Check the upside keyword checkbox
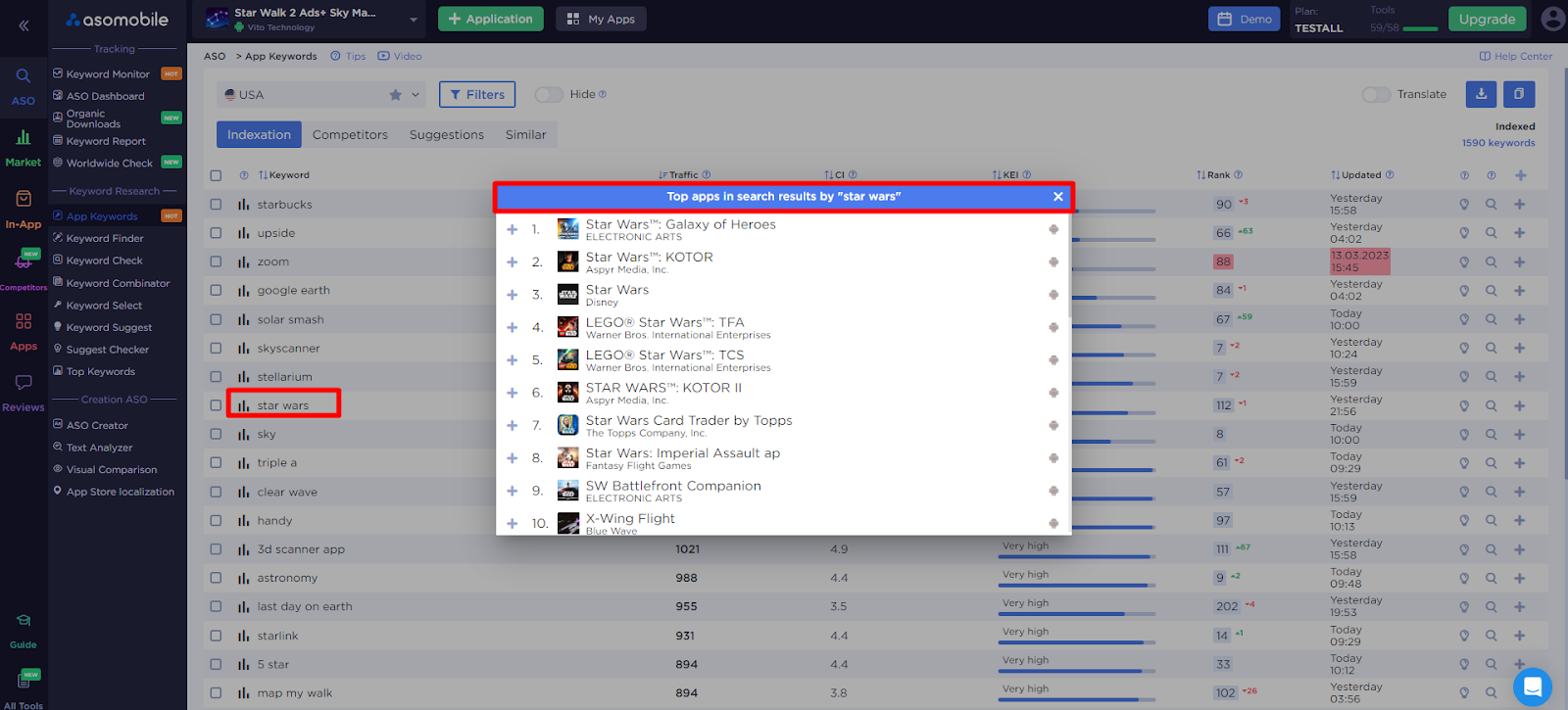This screenshot has height=710, width=1568. click(216, 233)
